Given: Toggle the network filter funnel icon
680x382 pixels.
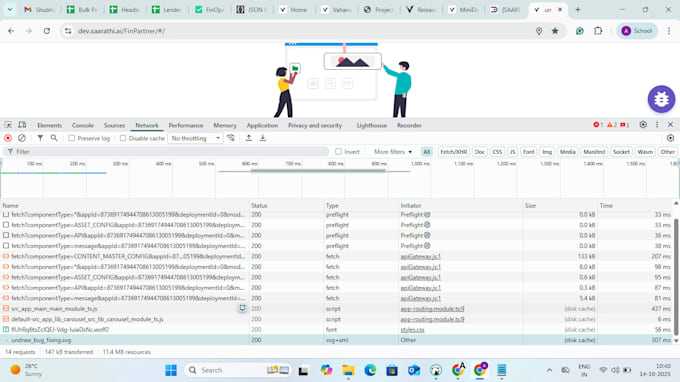Looking at the screenshot, I should pos(40,138).
